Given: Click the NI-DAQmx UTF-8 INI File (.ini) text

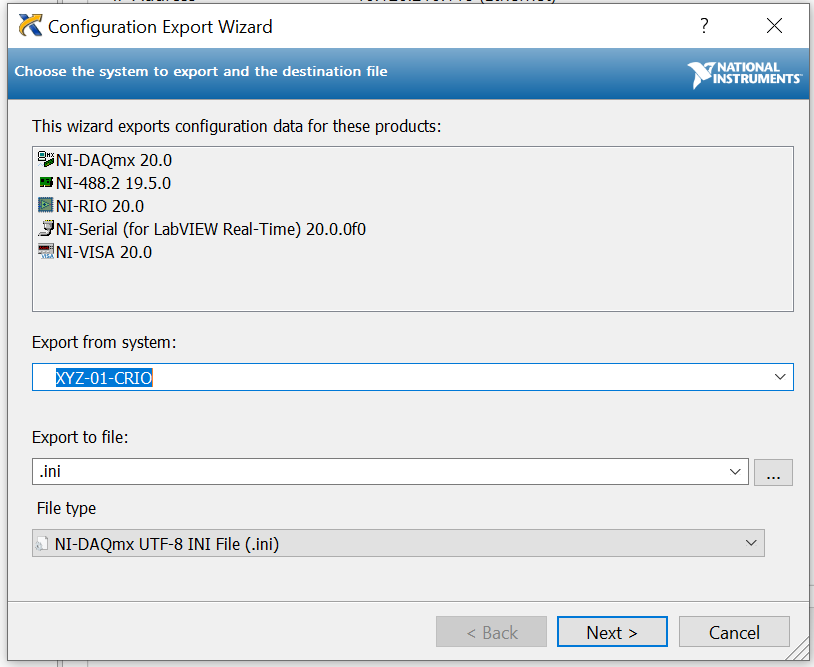Looking at the screenshot, I should (167, 544).
